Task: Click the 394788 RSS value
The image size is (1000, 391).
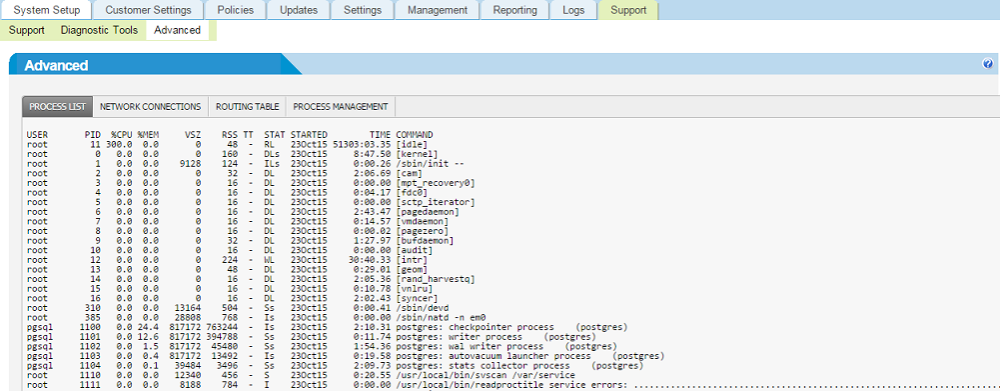Action: (221, 336)
